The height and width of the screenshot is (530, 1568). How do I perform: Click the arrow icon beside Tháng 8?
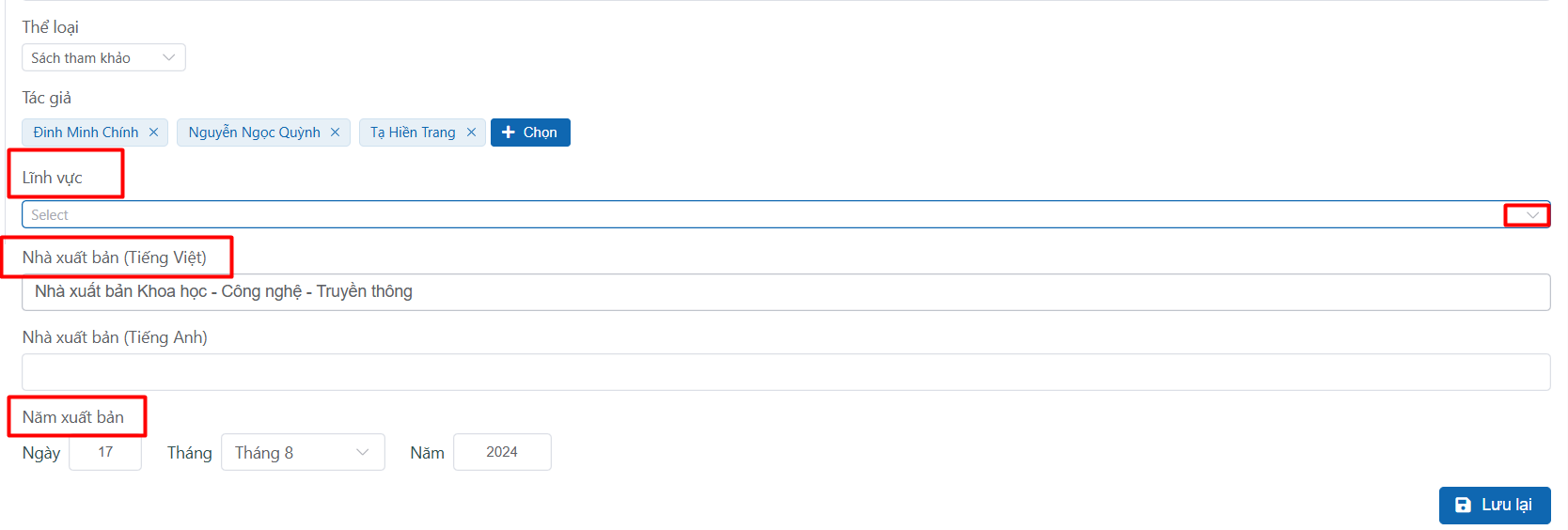[x=363, y=452]
